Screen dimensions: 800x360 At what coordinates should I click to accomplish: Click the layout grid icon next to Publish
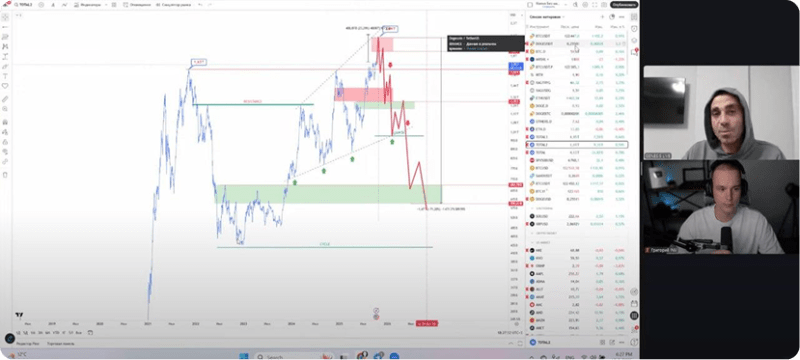point(530,5)
